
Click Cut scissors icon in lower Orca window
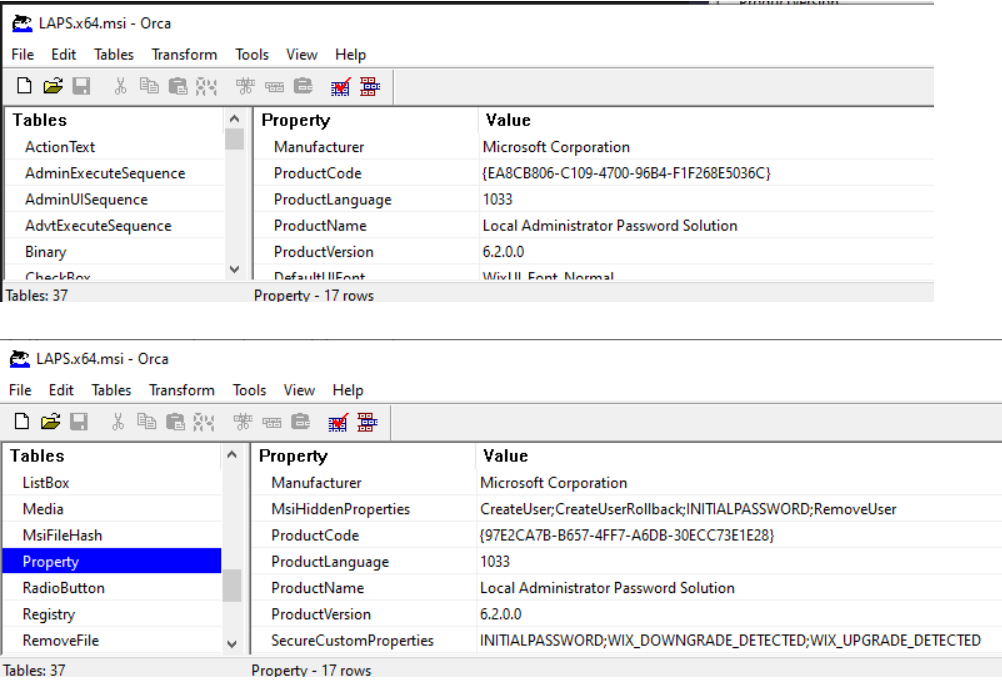118,422
